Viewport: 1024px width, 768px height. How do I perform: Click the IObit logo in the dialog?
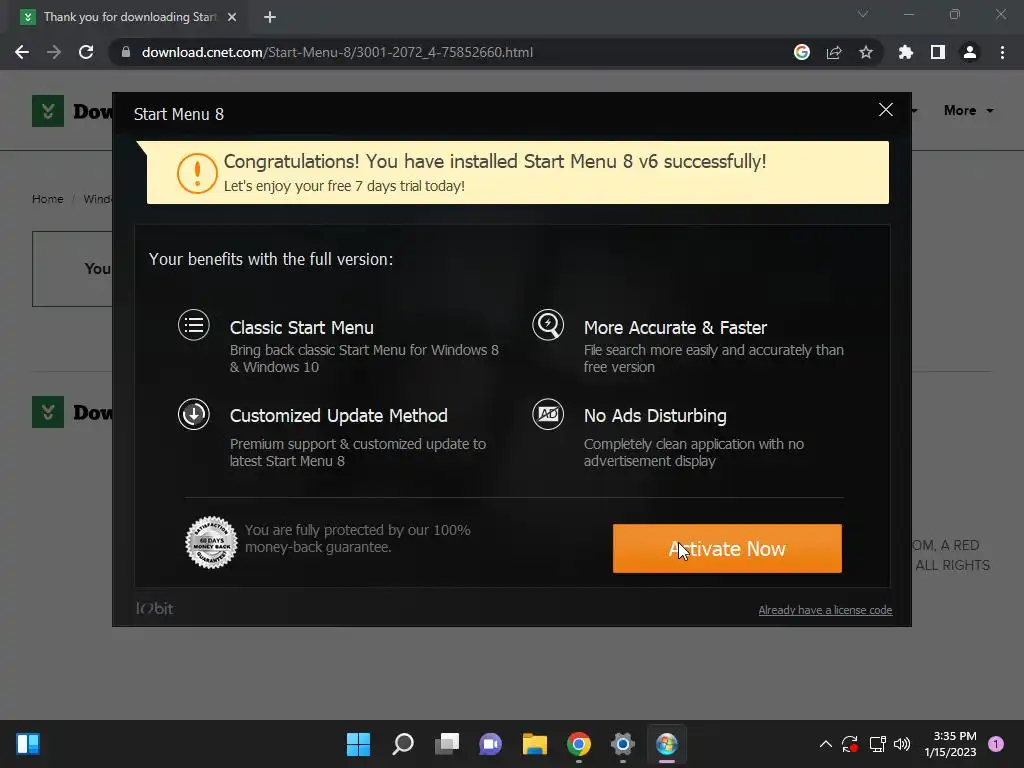[x=155, y=609]
